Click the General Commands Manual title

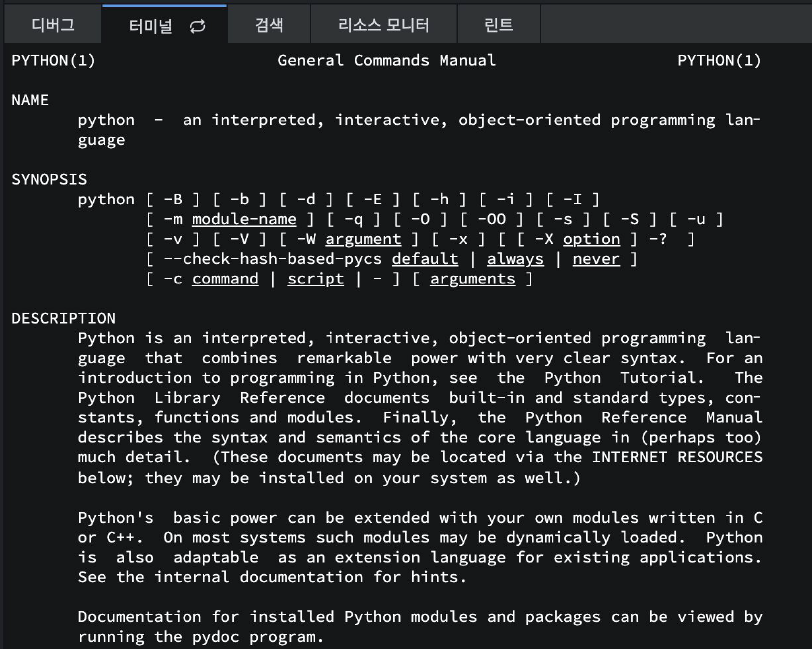pyautogui.click(x=387, y=61)
